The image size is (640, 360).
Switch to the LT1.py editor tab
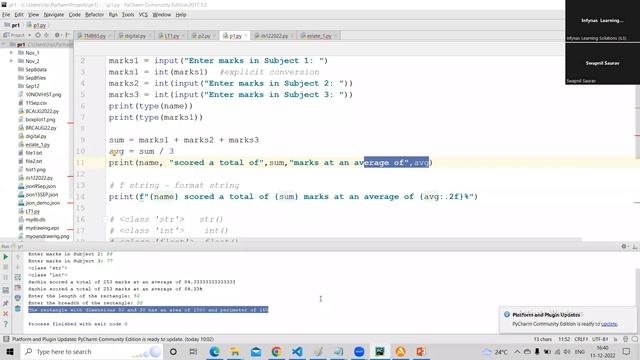171,36
